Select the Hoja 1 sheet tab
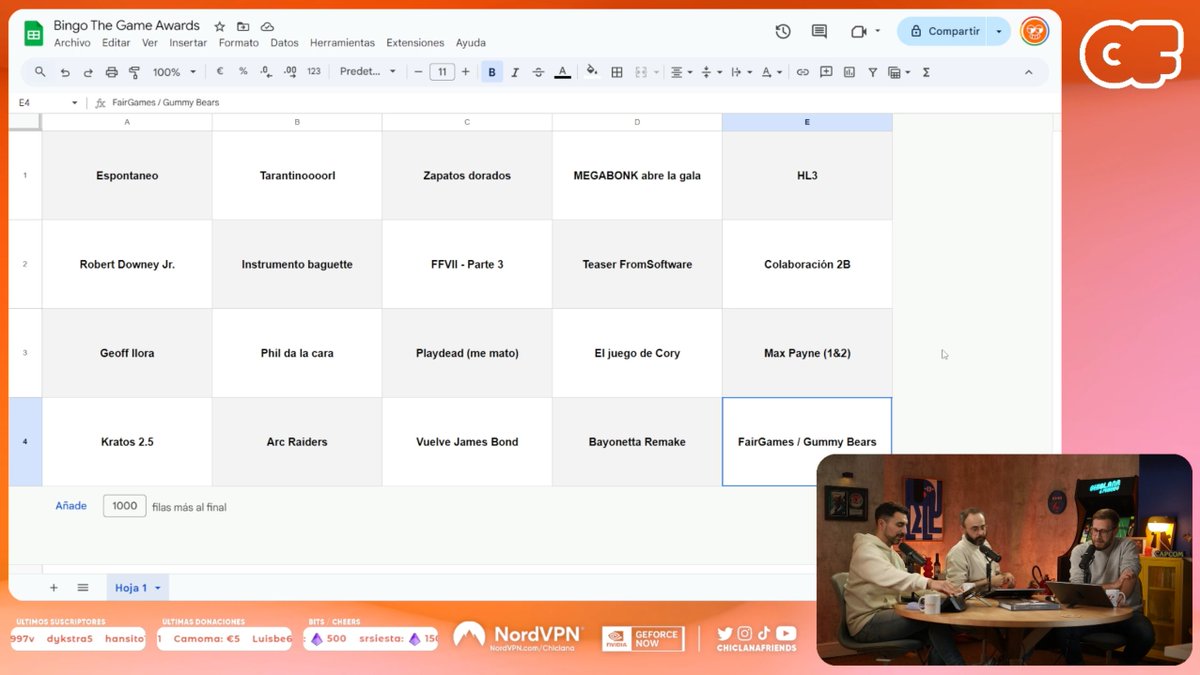Screen dimensions: 1200x675 pyautogui.click(x=138, y=587)
